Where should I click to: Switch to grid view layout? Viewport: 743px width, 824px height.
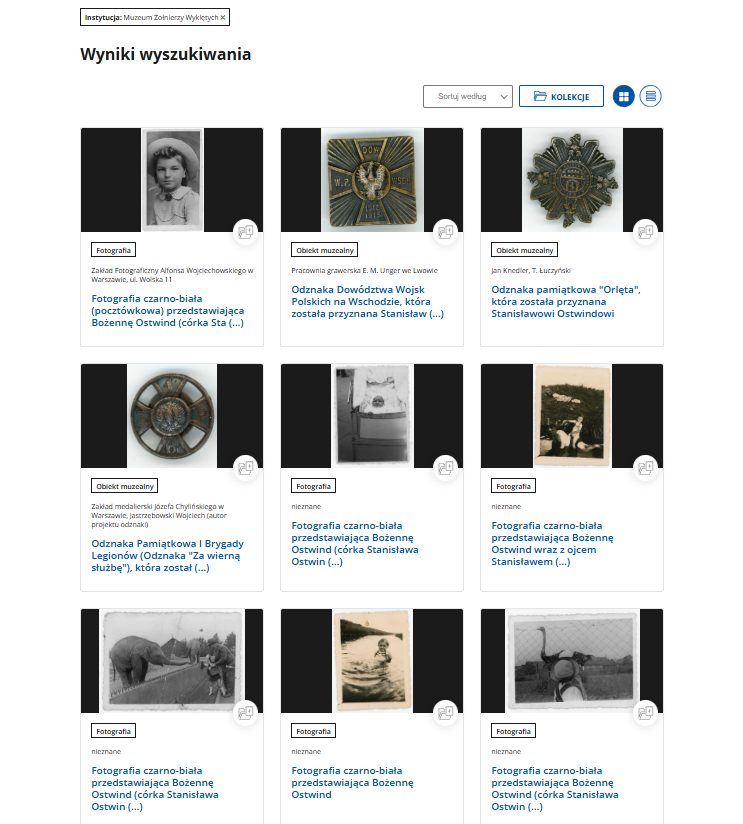click(624, 96)
